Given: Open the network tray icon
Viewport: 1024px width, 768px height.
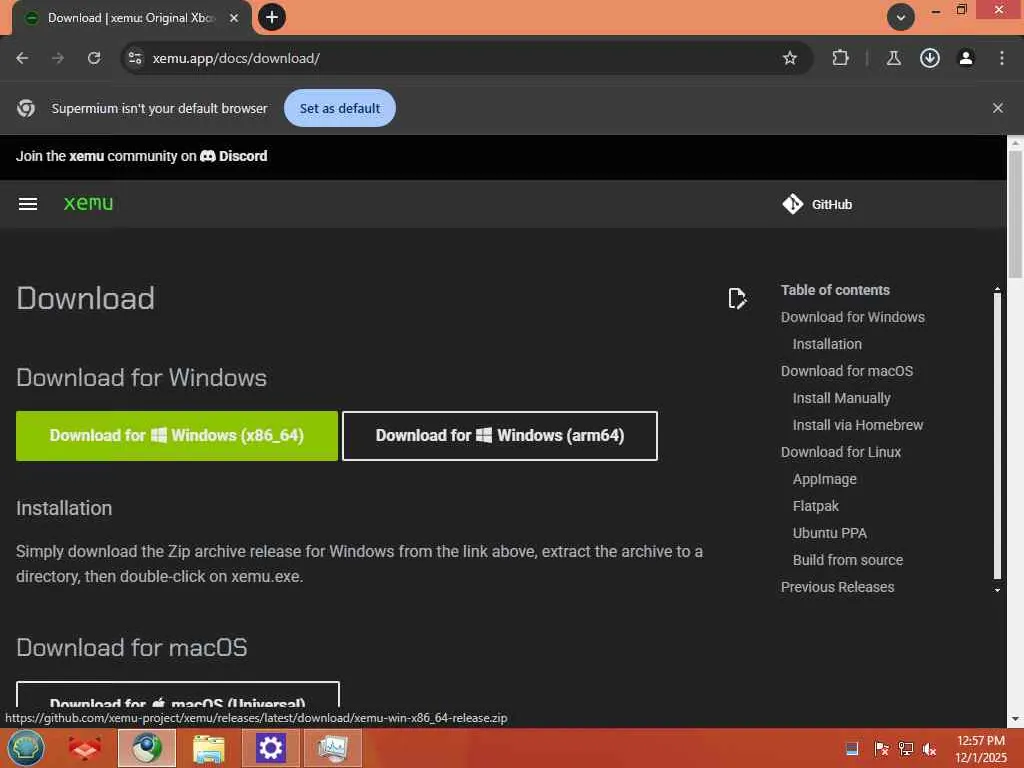Looking at the screenshot, I should pyautogui.click(x=905, y=748).
